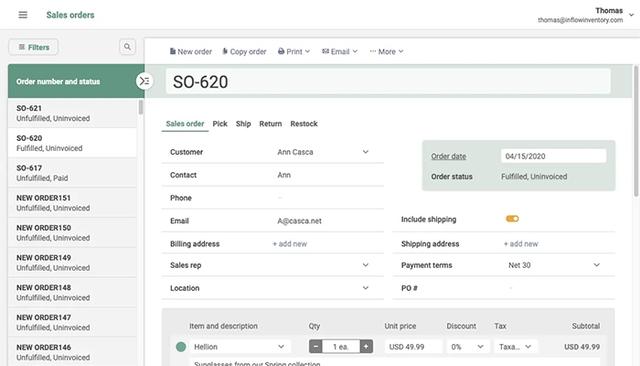Select NEW ORDER146 in the list
The width and height of the screenshot is (640, 366).
tap(72, 352)
